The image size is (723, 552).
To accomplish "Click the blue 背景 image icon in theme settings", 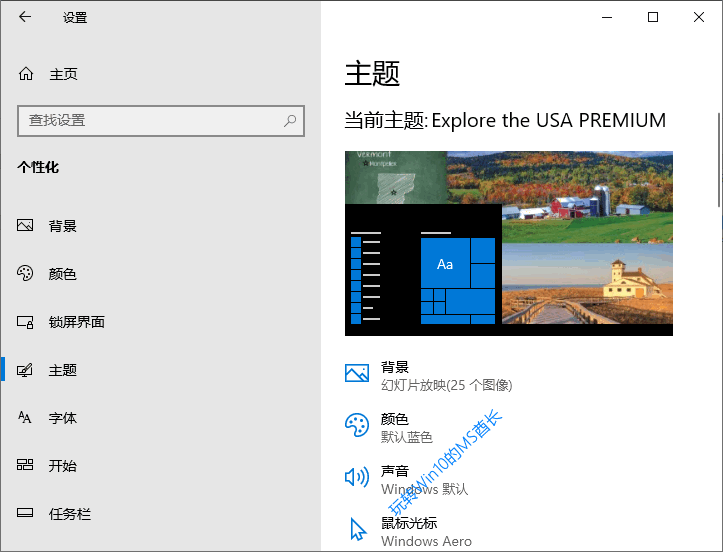I will coord(357,373).
